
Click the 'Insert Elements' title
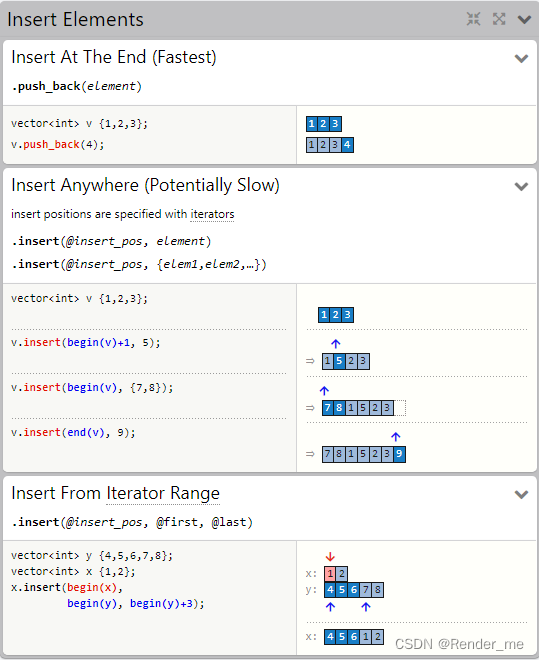pos(75,19)
